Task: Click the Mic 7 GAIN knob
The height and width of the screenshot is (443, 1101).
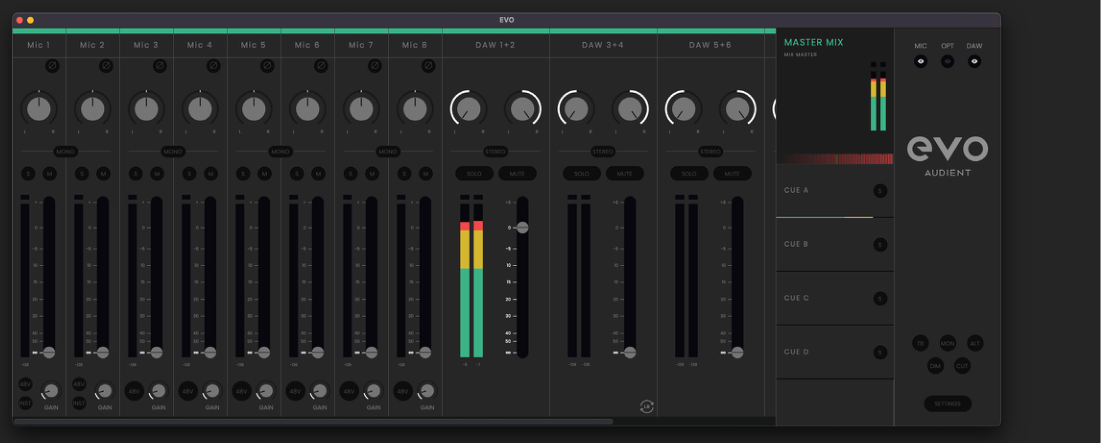Action: click(374, 390)
